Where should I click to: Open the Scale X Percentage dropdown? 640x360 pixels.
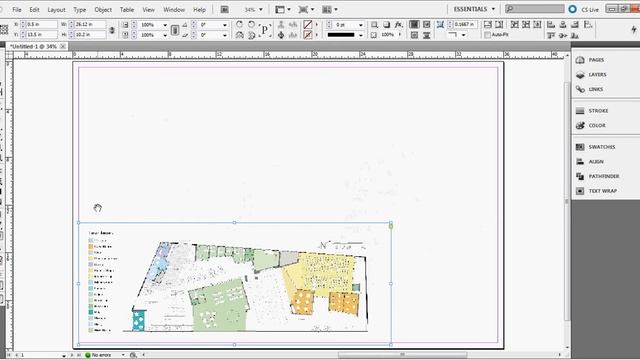click(x=165, y=25)
